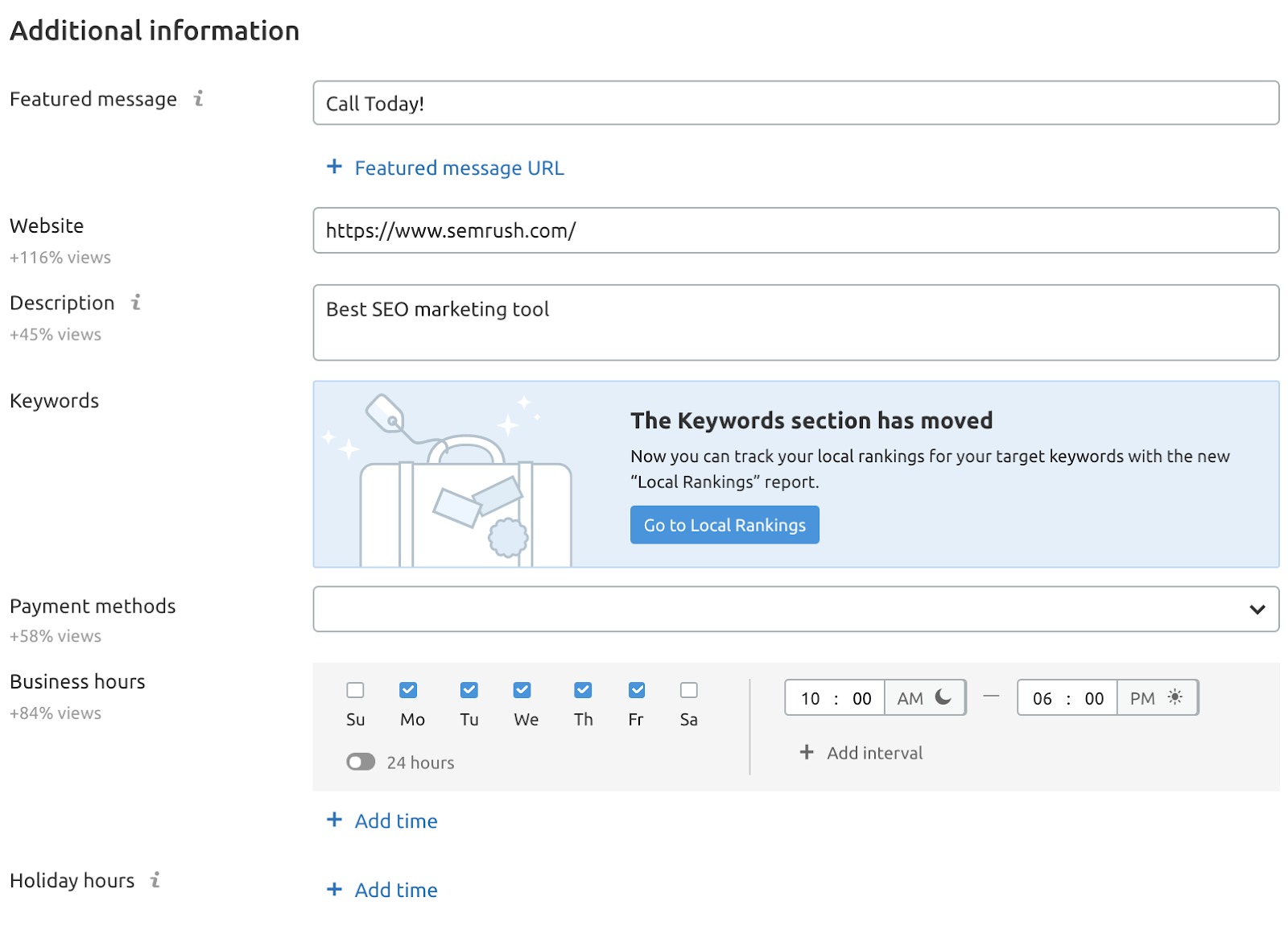Click plus icon beside Add interval

[807, 751]
